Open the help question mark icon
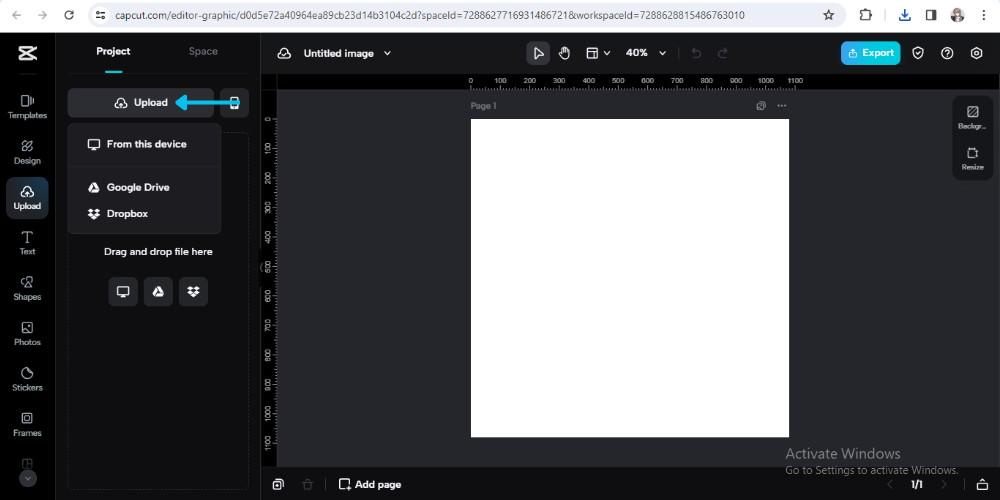Image resolution: width=1000 pixels, height=500 pixels. point(947,53)
